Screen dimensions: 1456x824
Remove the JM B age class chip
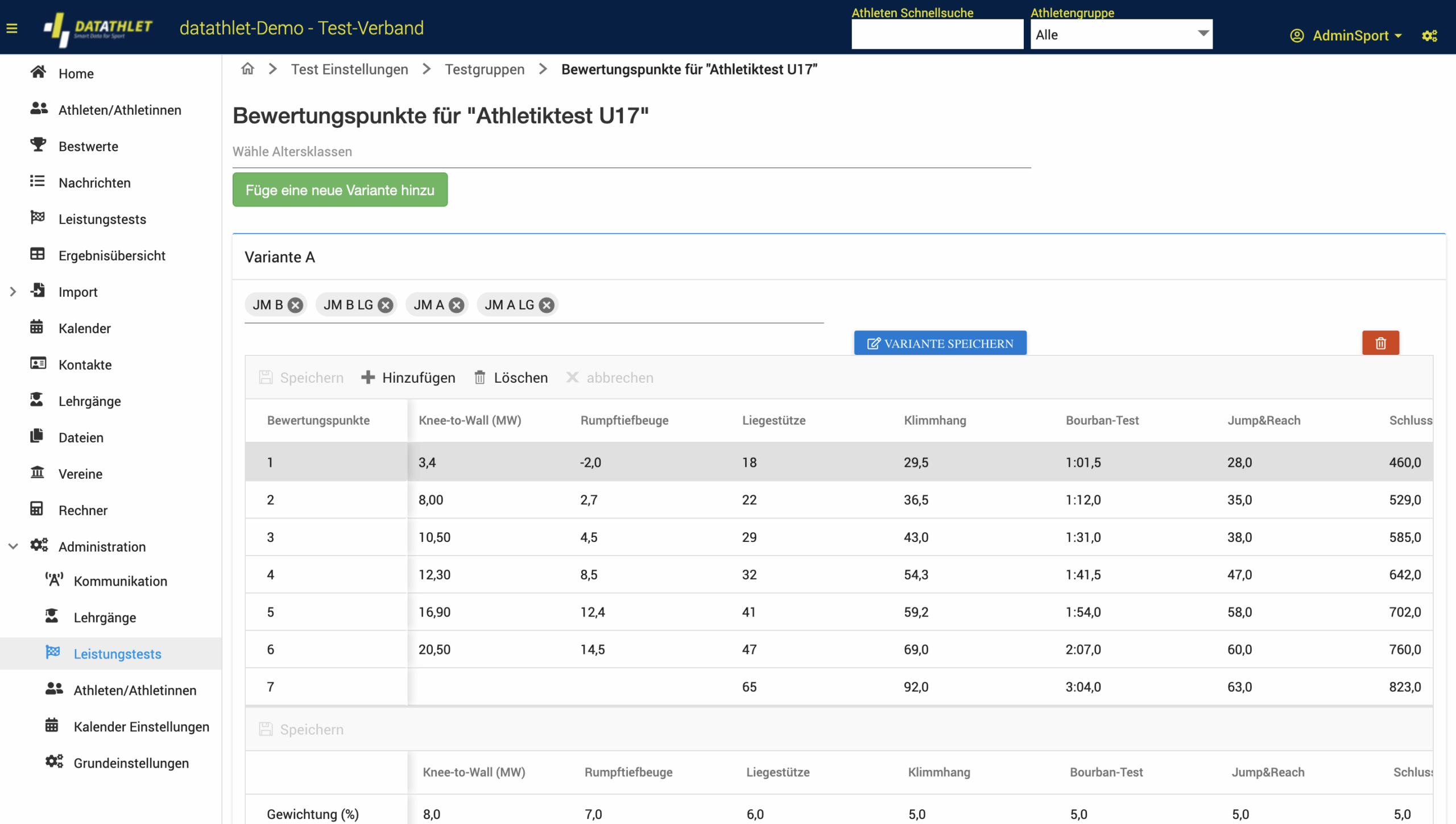pos(295,305)
